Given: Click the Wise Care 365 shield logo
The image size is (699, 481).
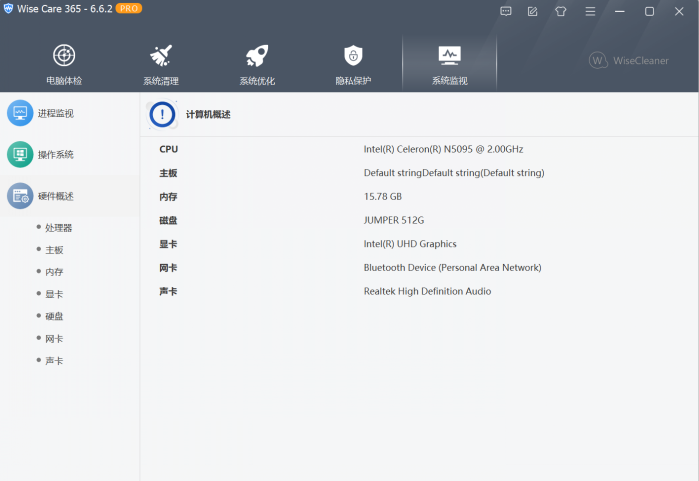Looking at the screenshot, I should tap(8, 8).
